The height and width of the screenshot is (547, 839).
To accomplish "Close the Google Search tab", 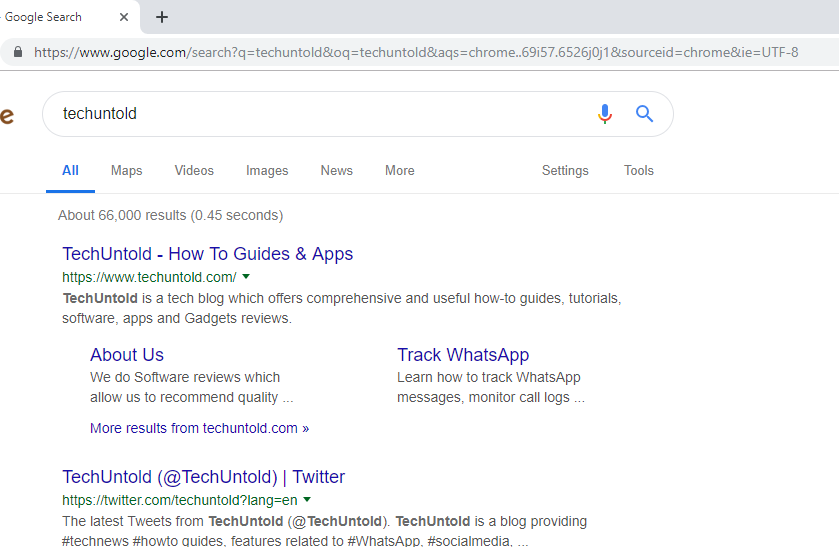I will (124, 17).
